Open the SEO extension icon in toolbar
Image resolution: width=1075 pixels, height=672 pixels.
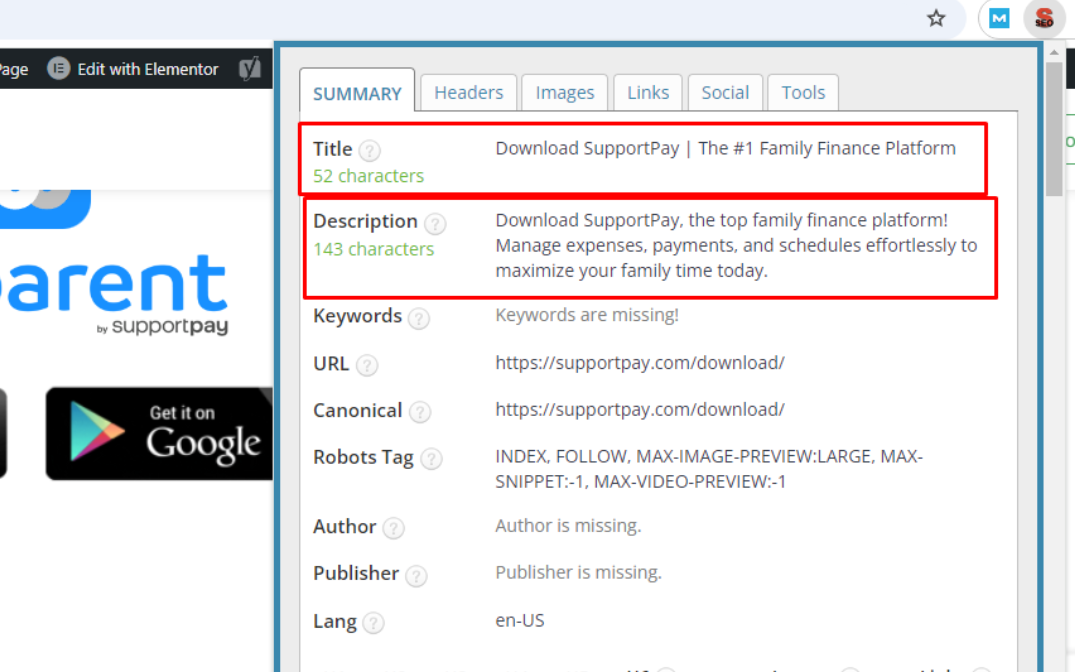(x=1044, y=18)
